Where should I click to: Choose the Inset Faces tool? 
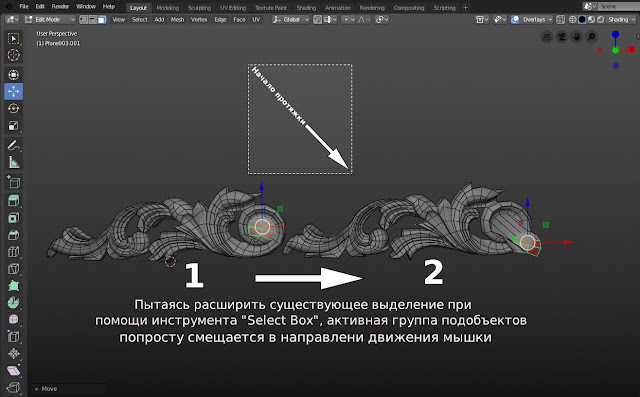pos(13,217)
